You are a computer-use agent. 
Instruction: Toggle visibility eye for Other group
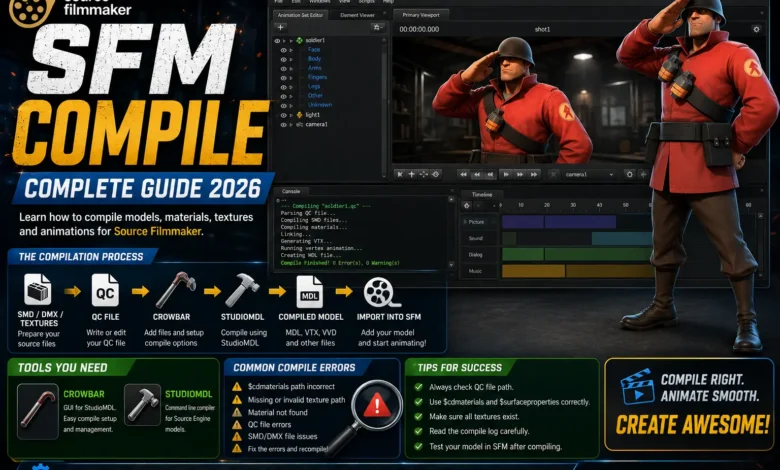coord(284,96)
